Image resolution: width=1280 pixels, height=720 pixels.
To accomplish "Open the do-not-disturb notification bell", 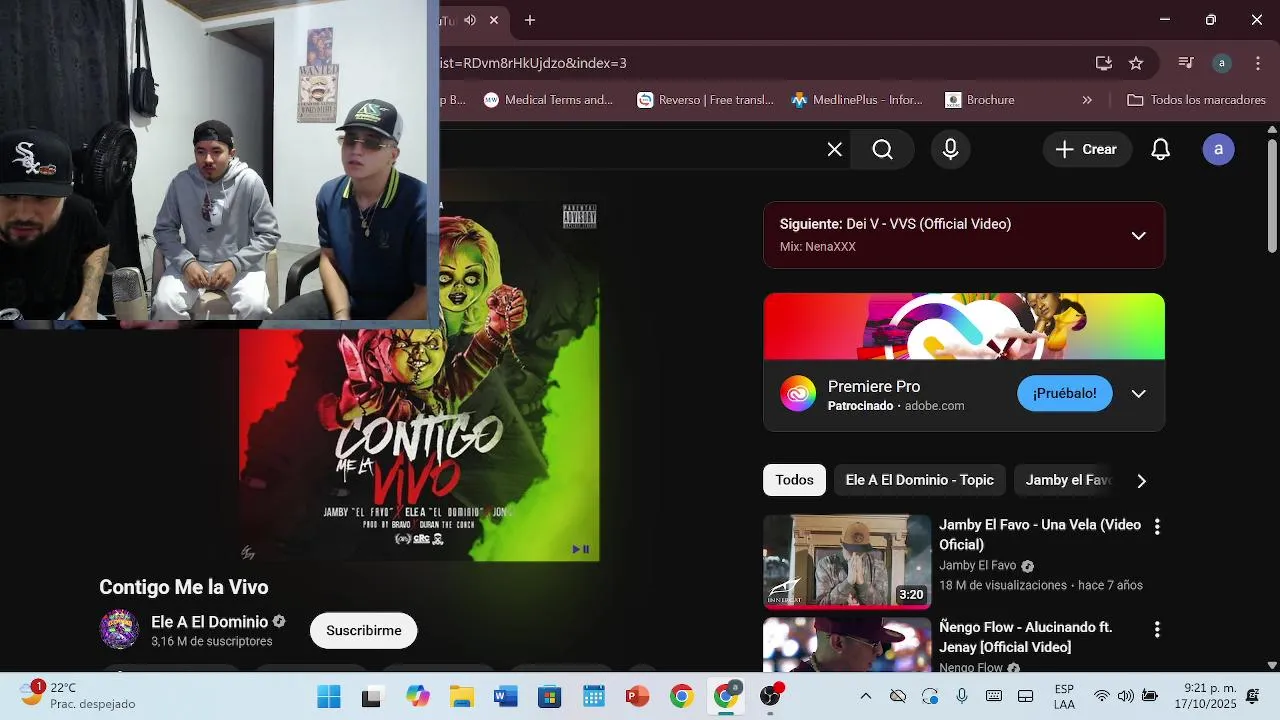I will click(x=1253, y=696).
